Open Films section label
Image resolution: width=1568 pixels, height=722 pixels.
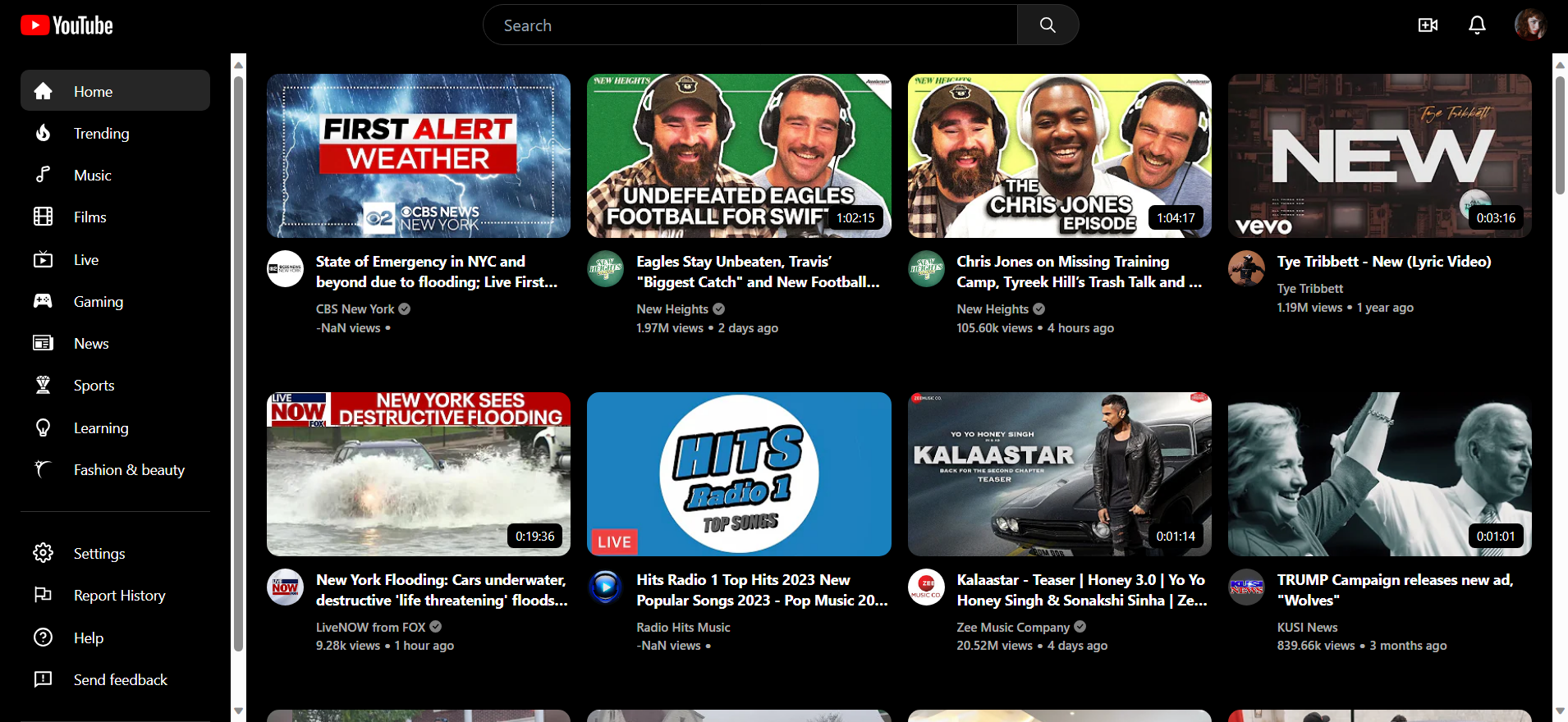pos(89,217)
